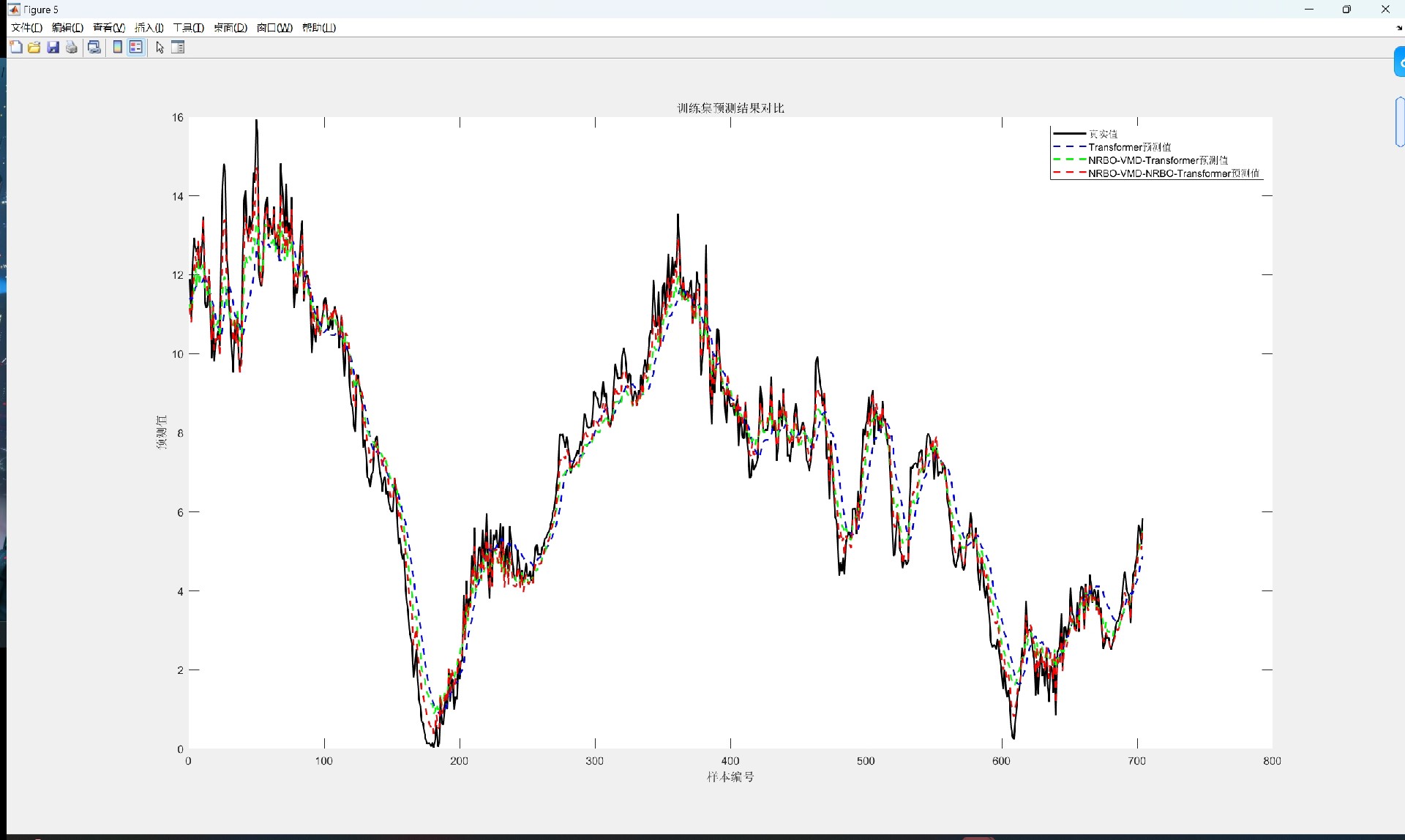Enable Edit Plot arrow cursor tool

click(160, 48)
